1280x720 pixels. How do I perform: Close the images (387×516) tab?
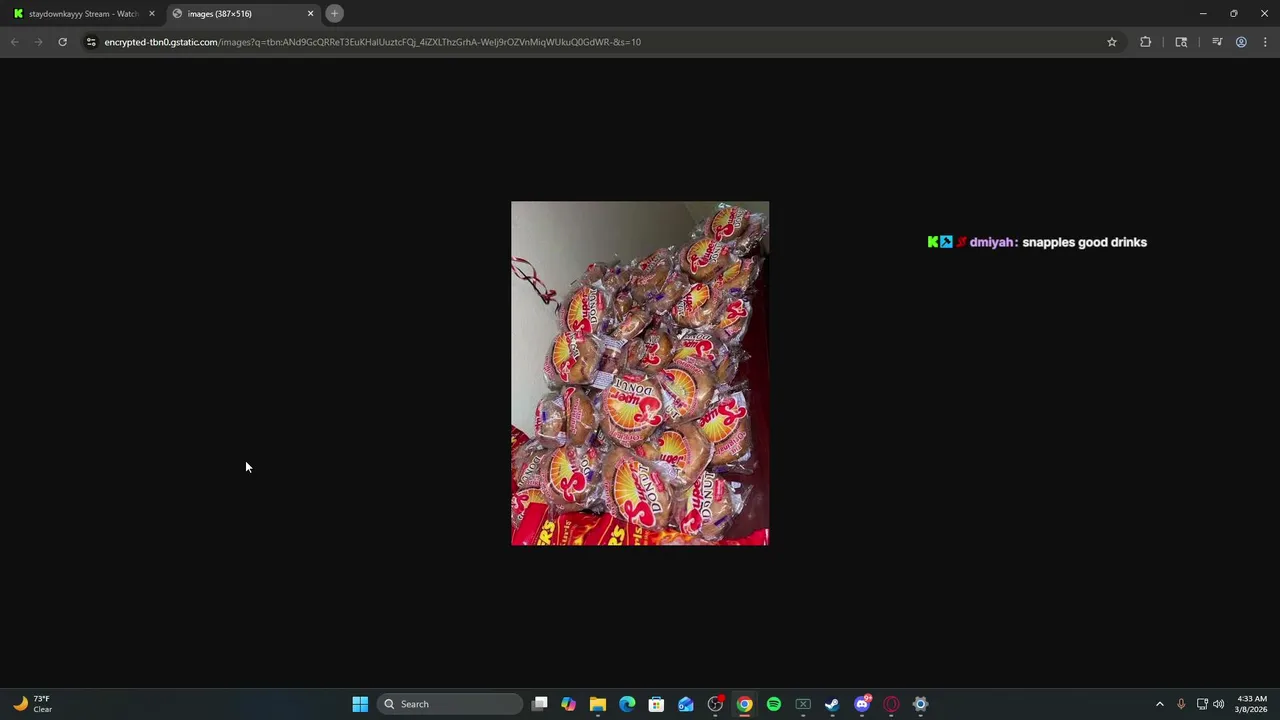(310, 14)
